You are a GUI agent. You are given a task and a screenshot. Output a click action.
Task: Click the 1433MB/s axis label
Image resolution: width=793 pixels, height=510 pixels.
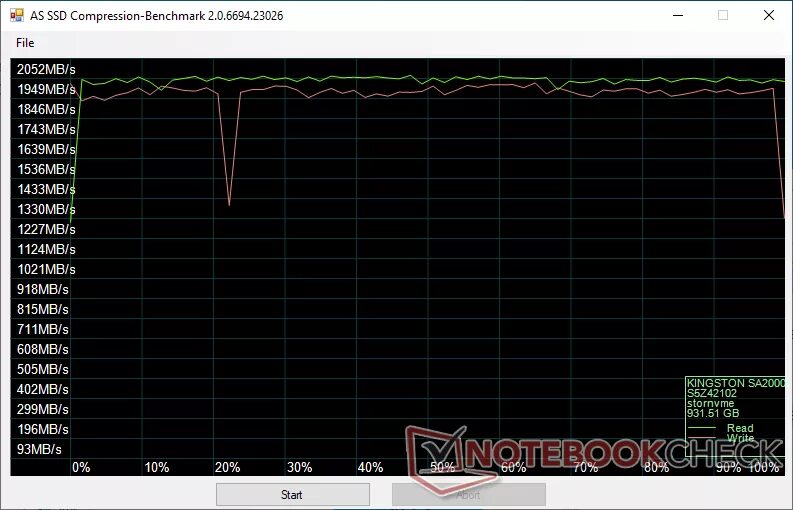coord(46,190)
